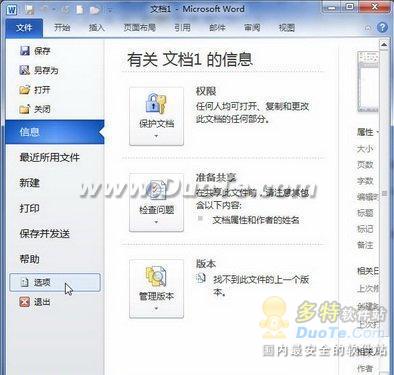The image size is (394, 375).
Task: Select 新建 (New) in the left menu
Action: 29,183
